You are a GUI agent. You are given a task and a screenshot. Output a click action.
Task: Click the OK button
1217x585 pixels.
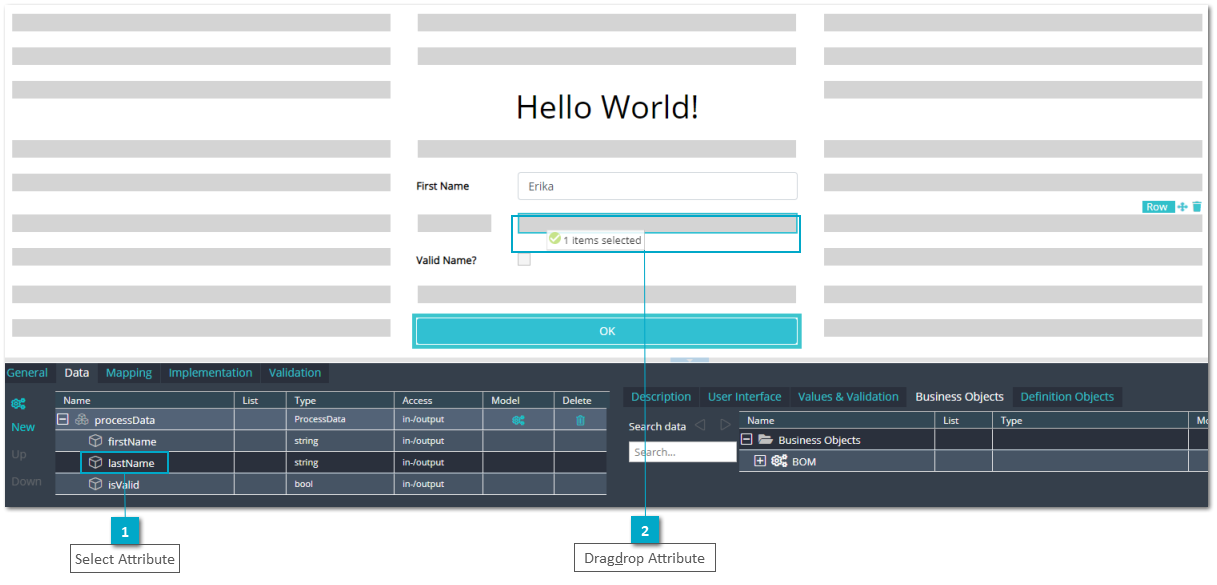(x=607, y=331)
